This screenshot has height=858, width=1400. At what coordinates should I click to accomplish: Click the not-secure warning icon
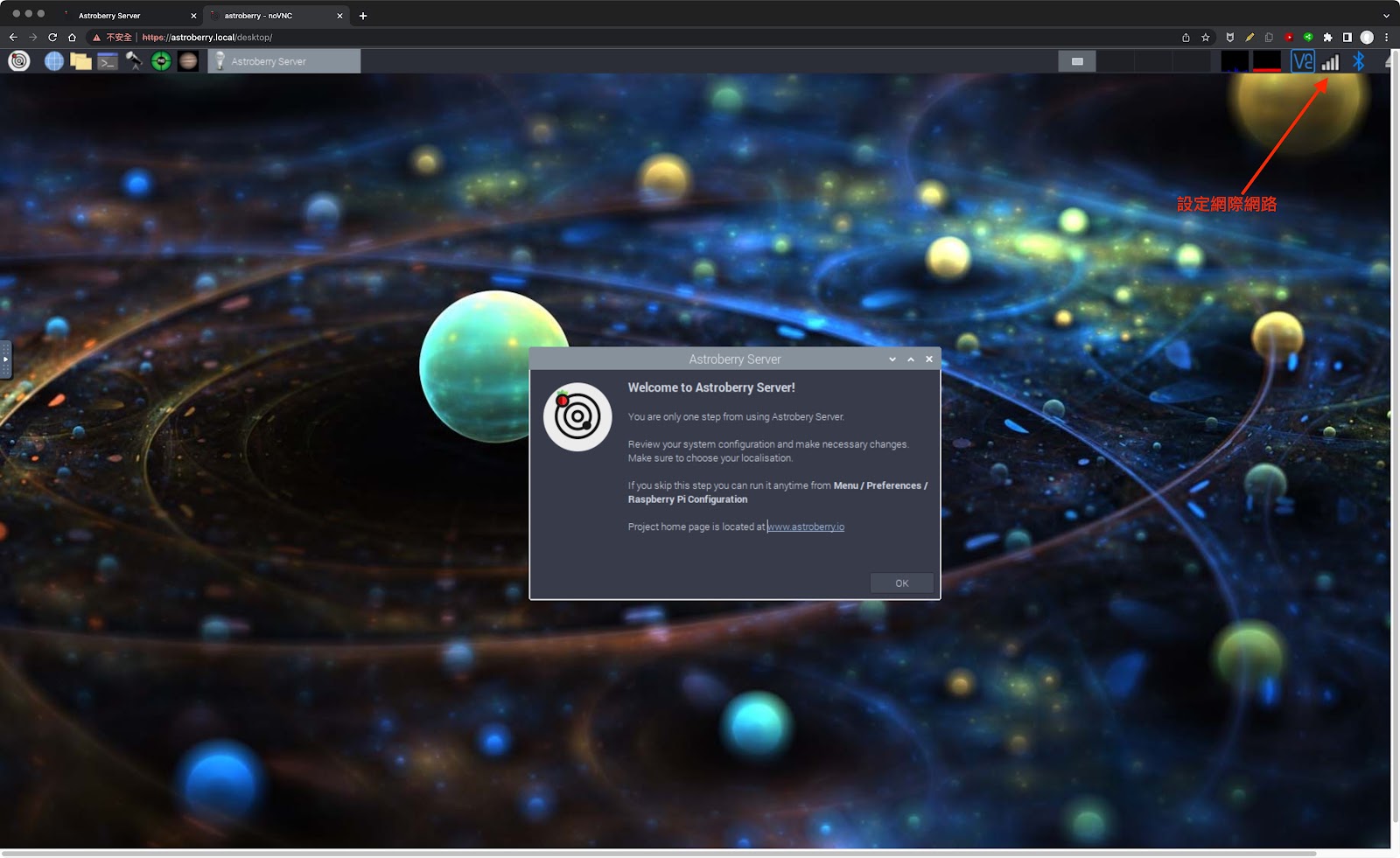click(x=97, y=38)
